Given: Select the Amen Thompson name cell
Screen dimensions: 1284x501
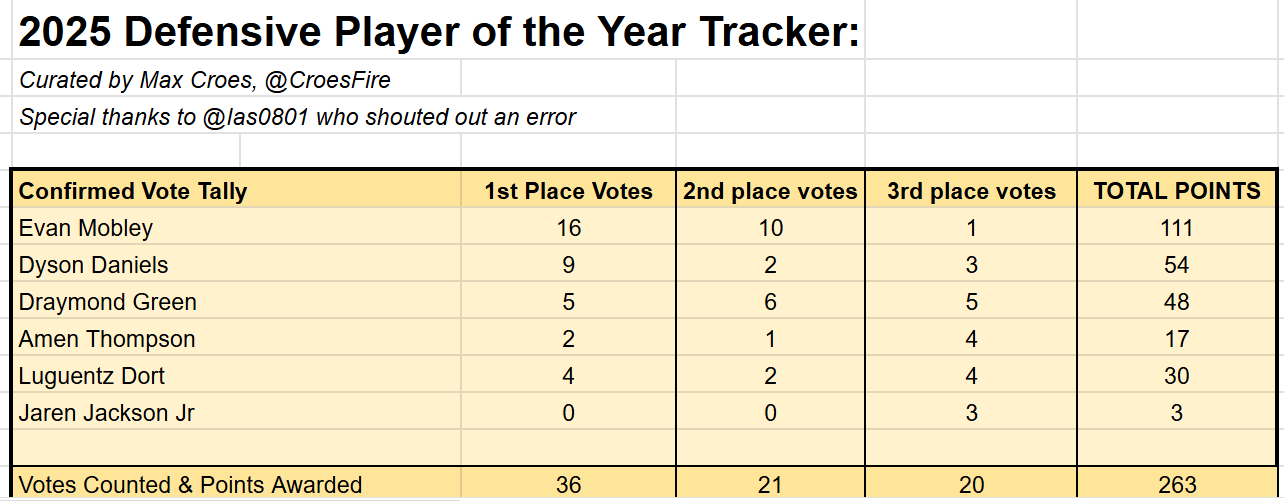Looking at the screenshot, I should [x=237, y=339].
